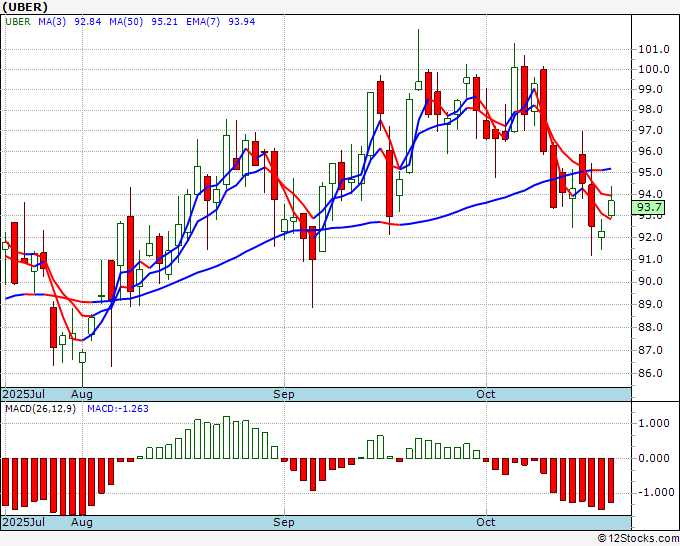Select the MACD:-1.263 value readout

[x=118, y=409]
